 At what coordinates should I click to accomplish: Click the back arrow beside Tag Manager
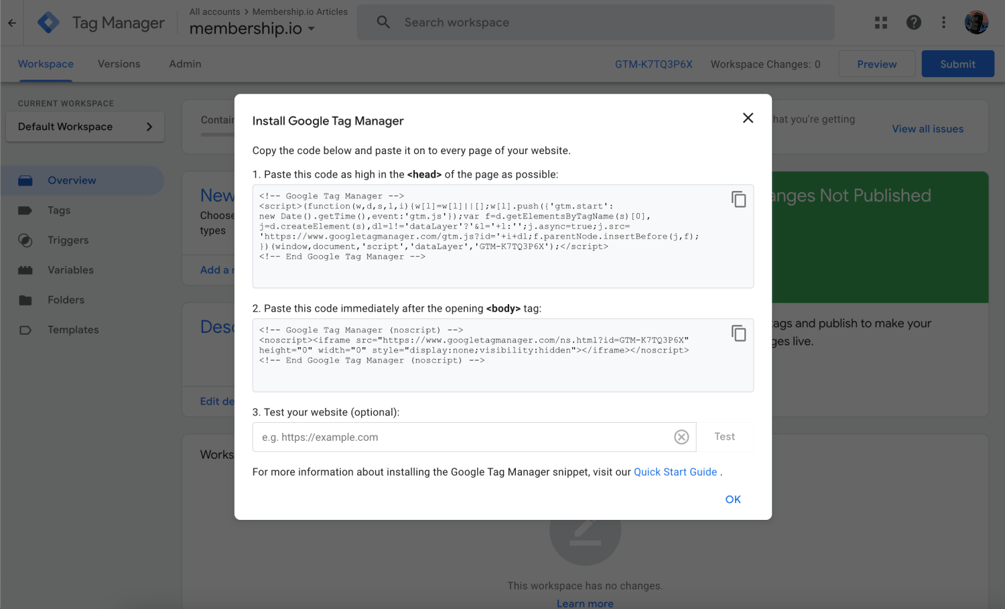(x=11, y=21)
